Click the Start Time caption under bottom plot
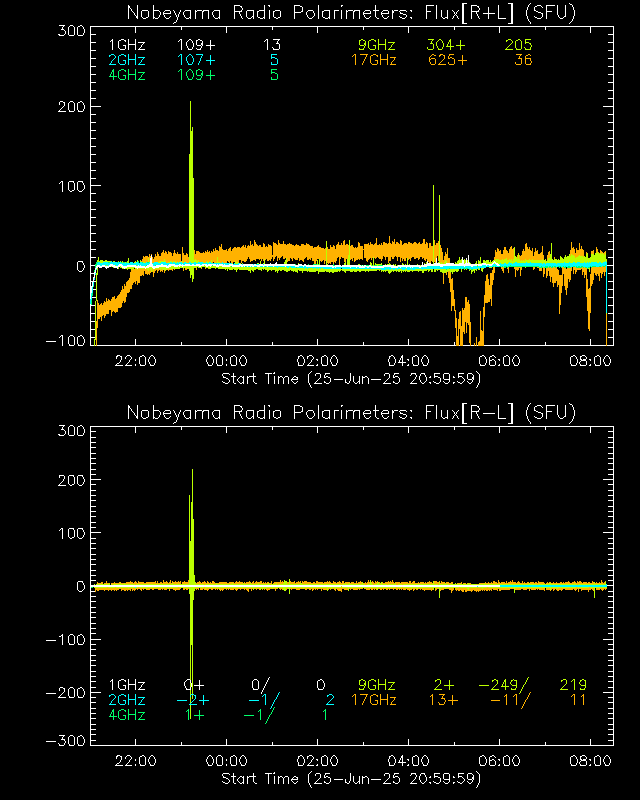640x800 pixels. 351,779
